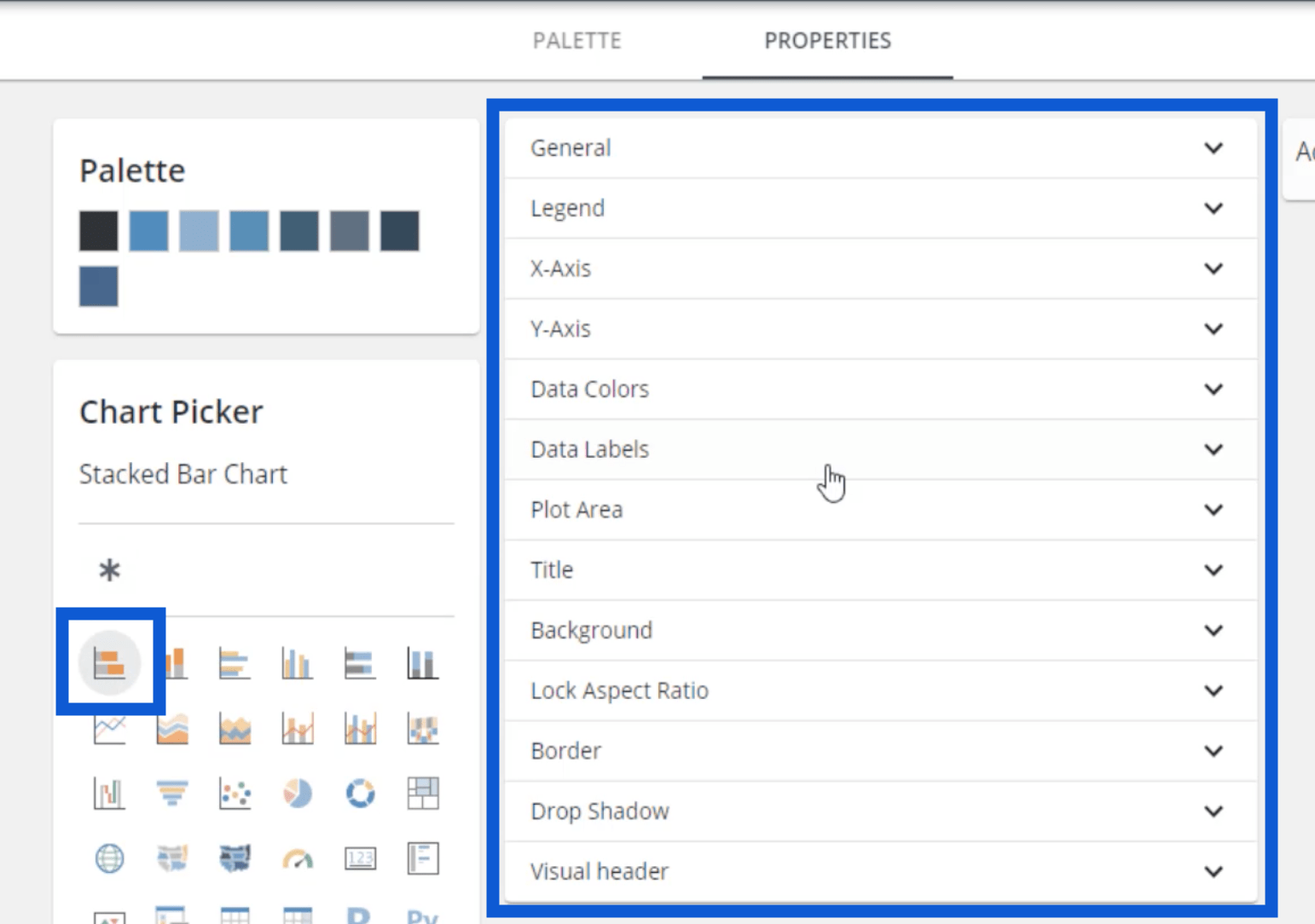Open the Visual header section

[x=881, y=871]
